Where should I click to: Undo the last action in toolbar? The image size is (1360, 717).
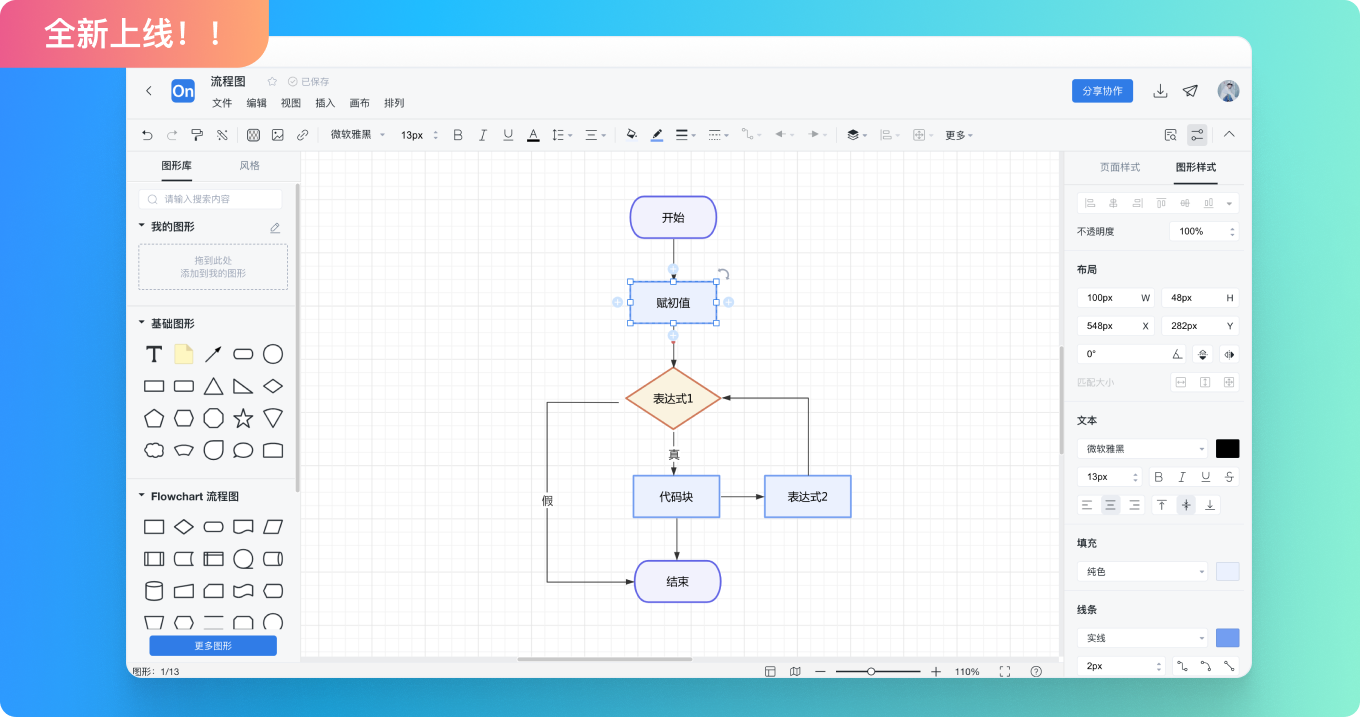tap(147, 135)
